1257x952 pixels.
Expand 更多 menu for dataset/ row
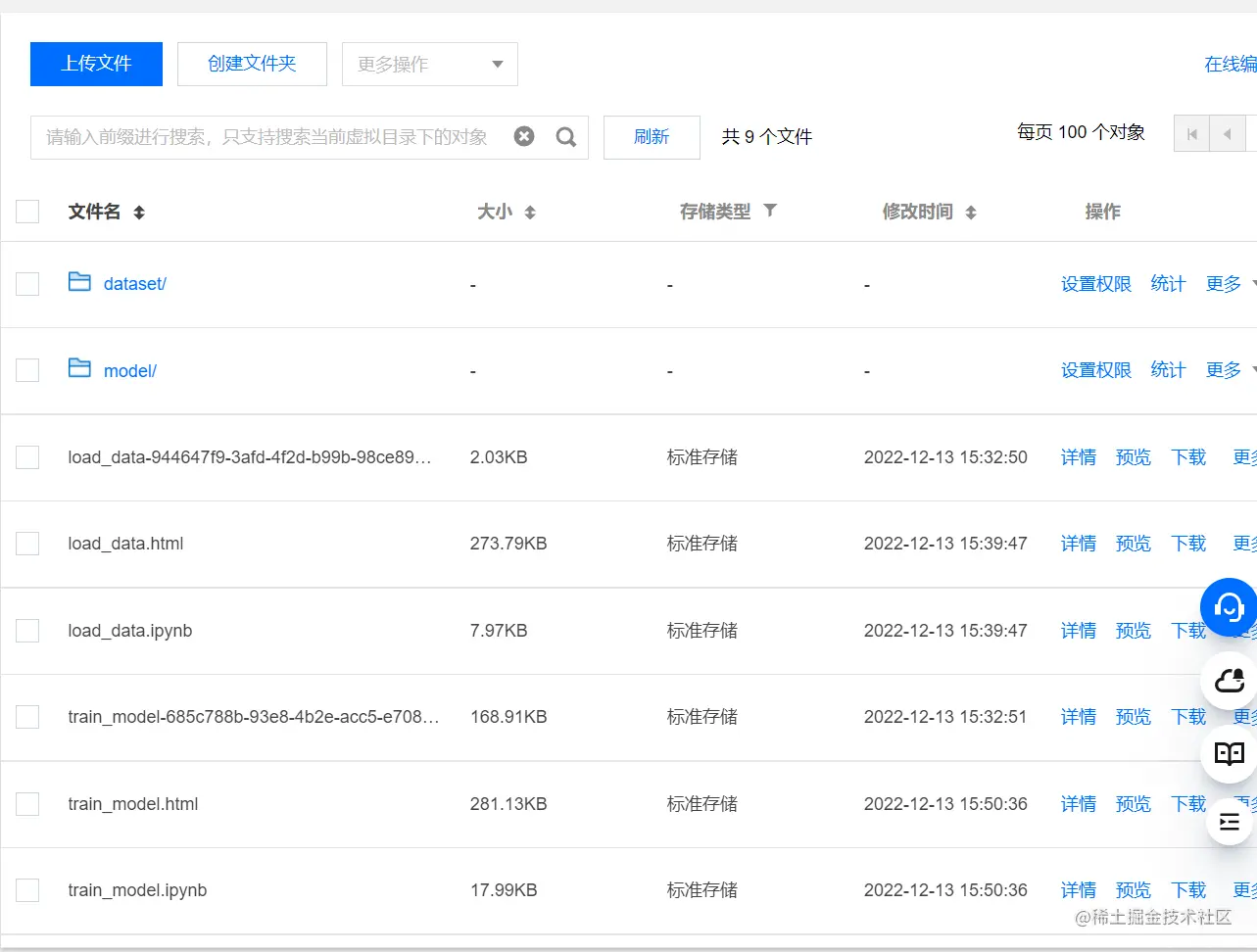tap(1231, 284)
